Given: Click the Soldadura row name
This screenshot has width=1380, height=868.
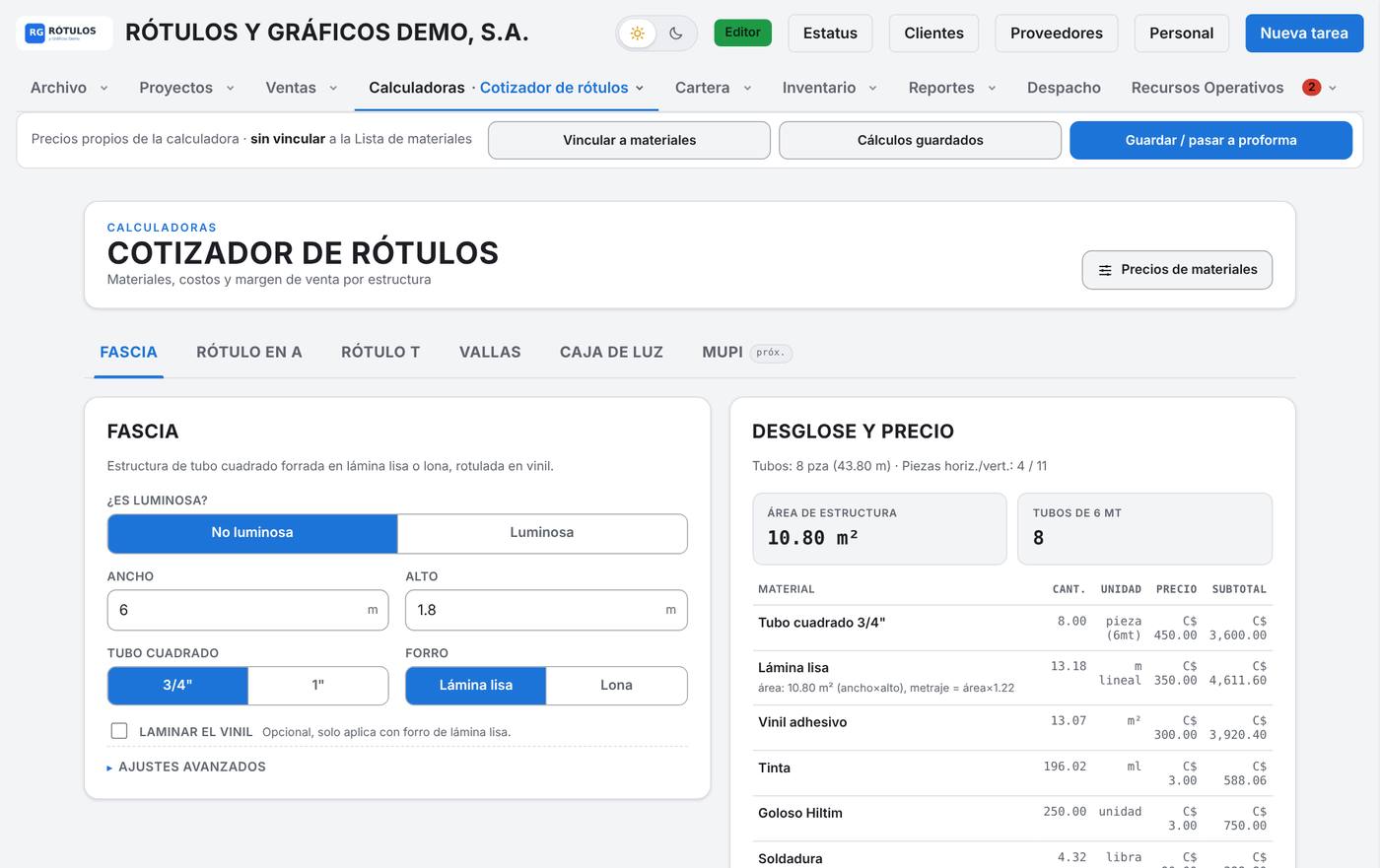Looking at the screenshot, I should pos(791,858).
